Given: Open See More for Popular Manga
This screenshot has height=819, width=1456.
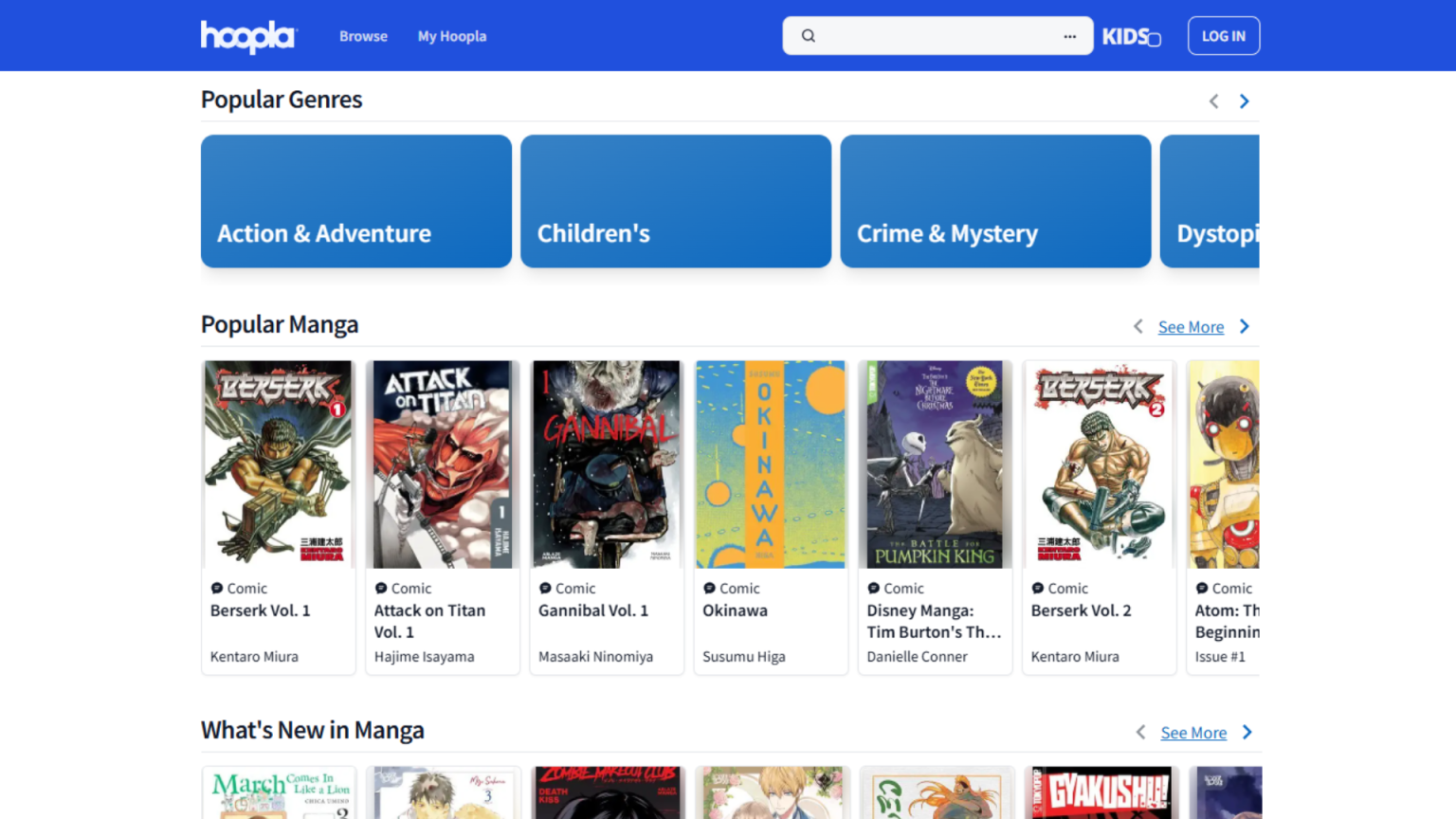Looking at the screenshot, I should 1191,326.
